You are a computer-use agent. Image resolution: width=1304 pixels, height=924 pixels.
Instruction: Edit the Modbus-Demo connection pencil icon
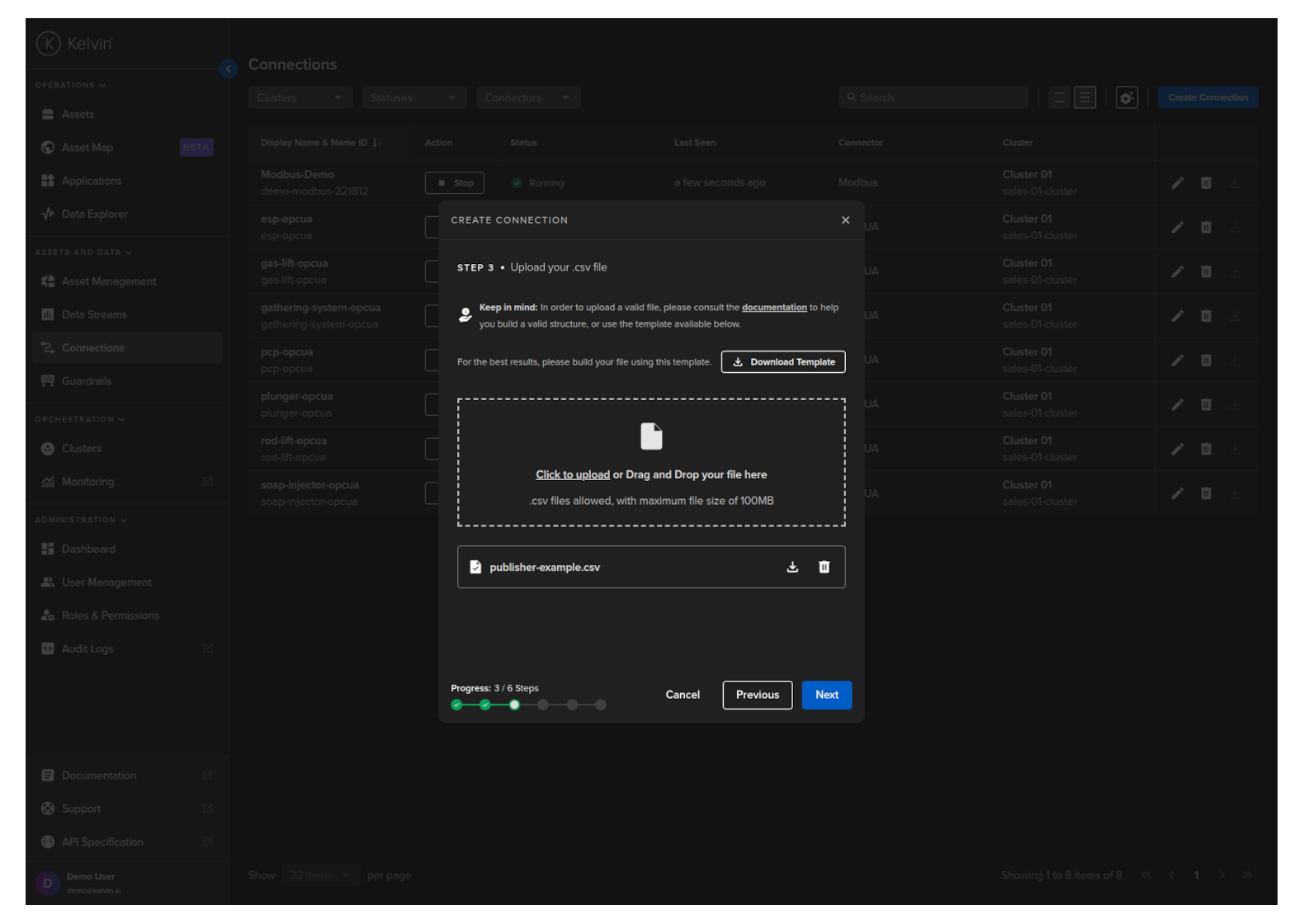click(1177, 183)
